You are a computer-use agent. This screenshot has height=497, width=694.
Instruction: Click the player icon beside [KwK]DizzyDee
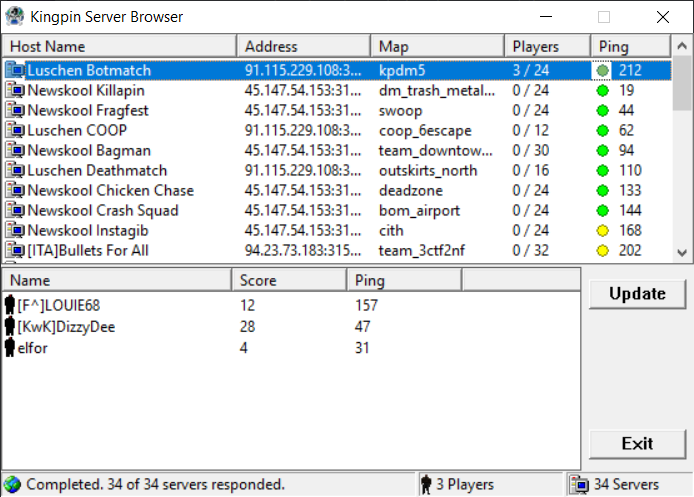[10, 326]
